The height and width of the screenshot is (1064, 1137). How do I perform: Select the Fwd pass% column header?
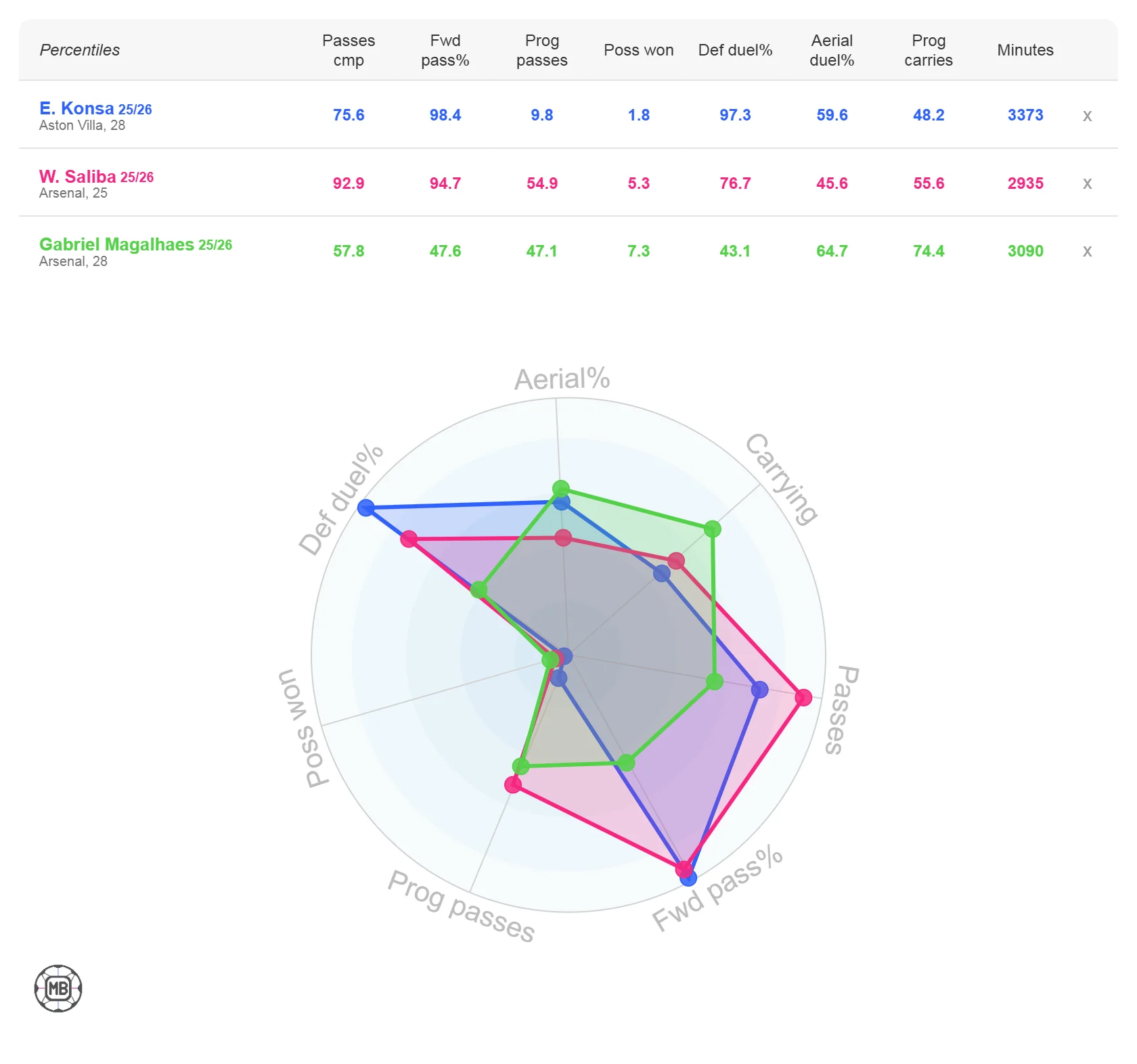click(x=445, y=50)
